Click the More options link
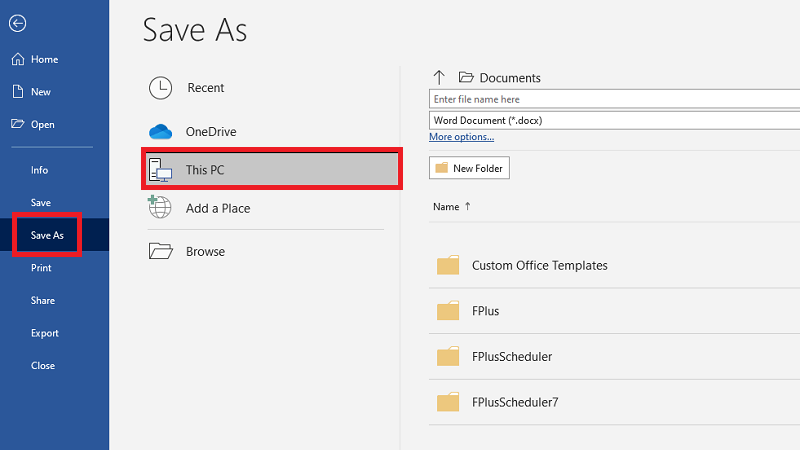Screen dimensions: 800x450 pos(461,137)
